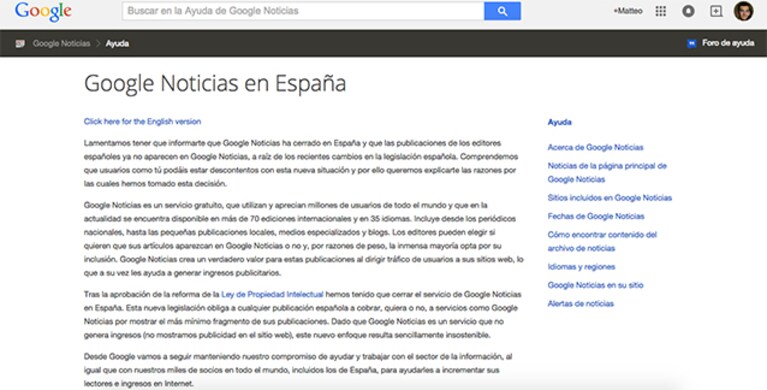
Task: Open Idiomas y regiones link
Action: (x=581, y=267)
